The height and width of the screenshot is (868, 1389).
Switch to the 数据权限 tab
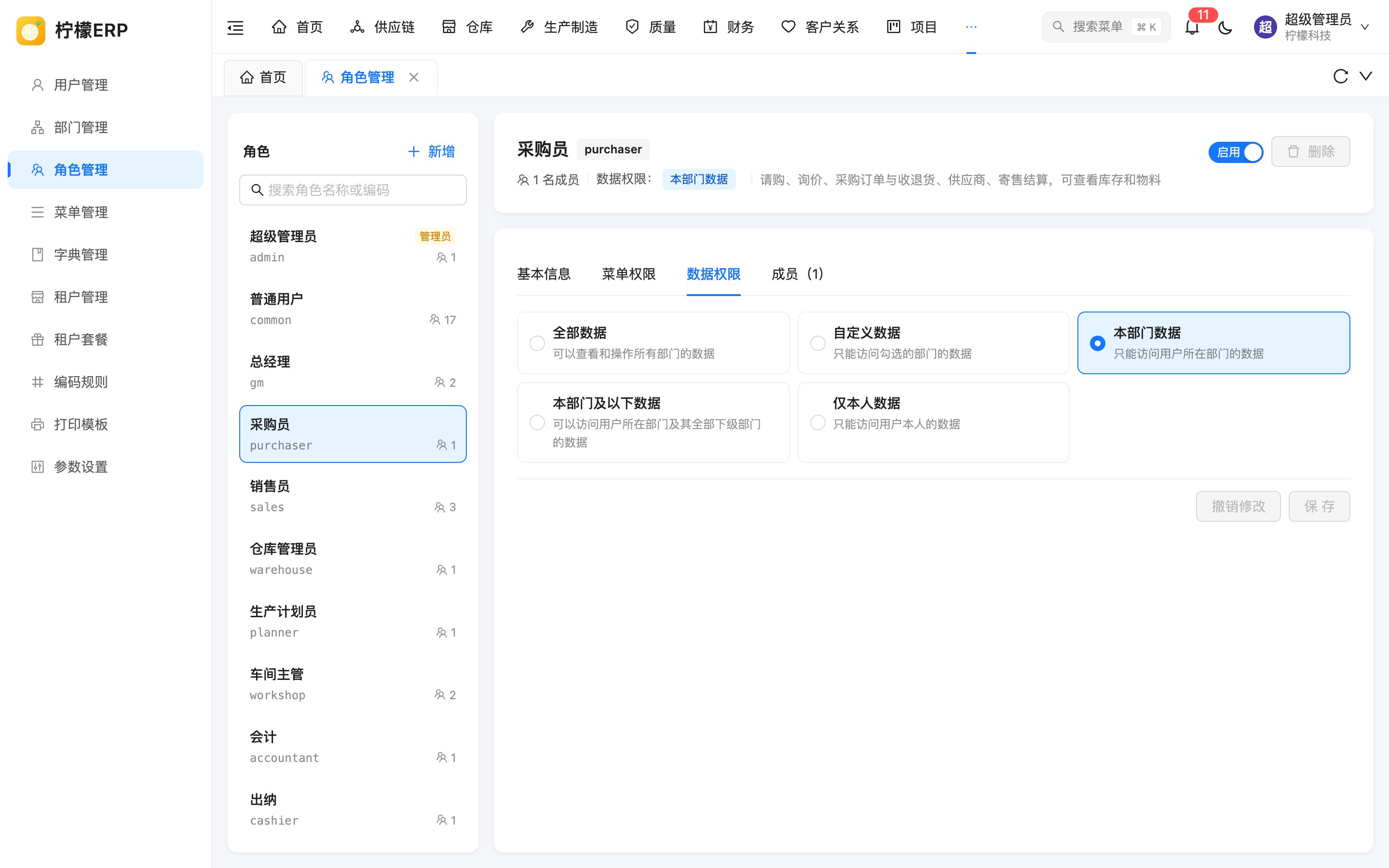tap(713, 274)
